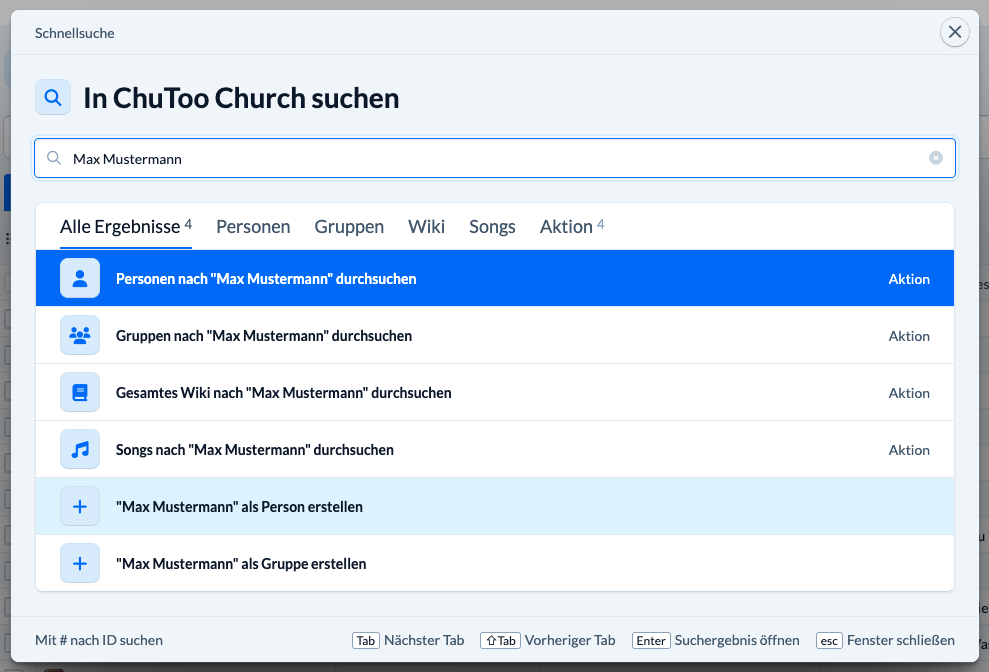Viewport: 989px width, 672px height.
Task: Switch to the Gruppen tab
Action: click(349, 227)
